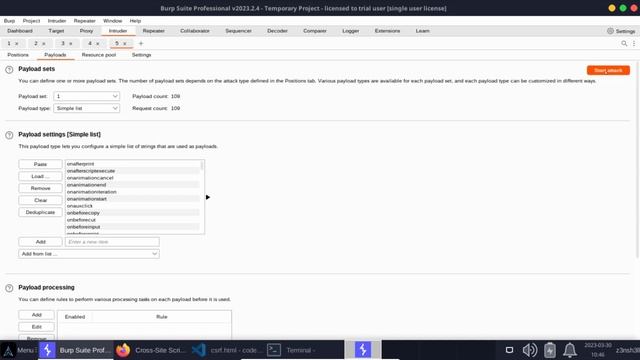Open the volume control in tray
The image size is (640, 360).
(x=530, y=350)
